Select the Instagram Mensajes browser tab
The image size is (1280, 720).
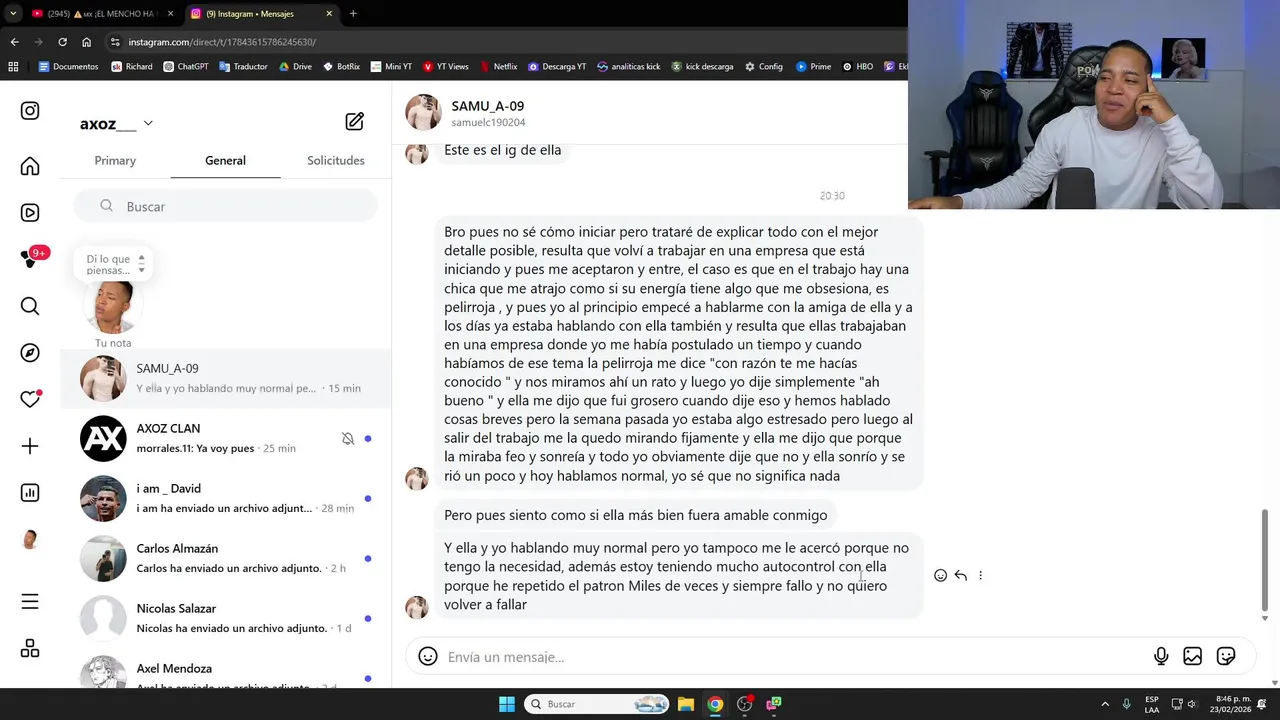[262, 14]
